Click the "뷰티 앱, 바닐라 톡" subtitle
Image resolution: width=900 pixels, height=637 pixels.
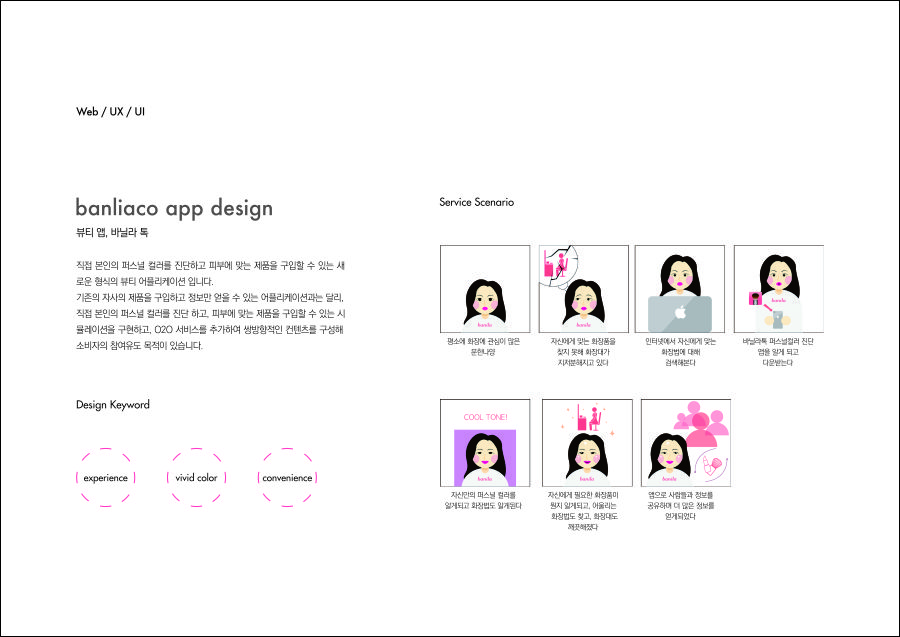[x=112, y=232]
